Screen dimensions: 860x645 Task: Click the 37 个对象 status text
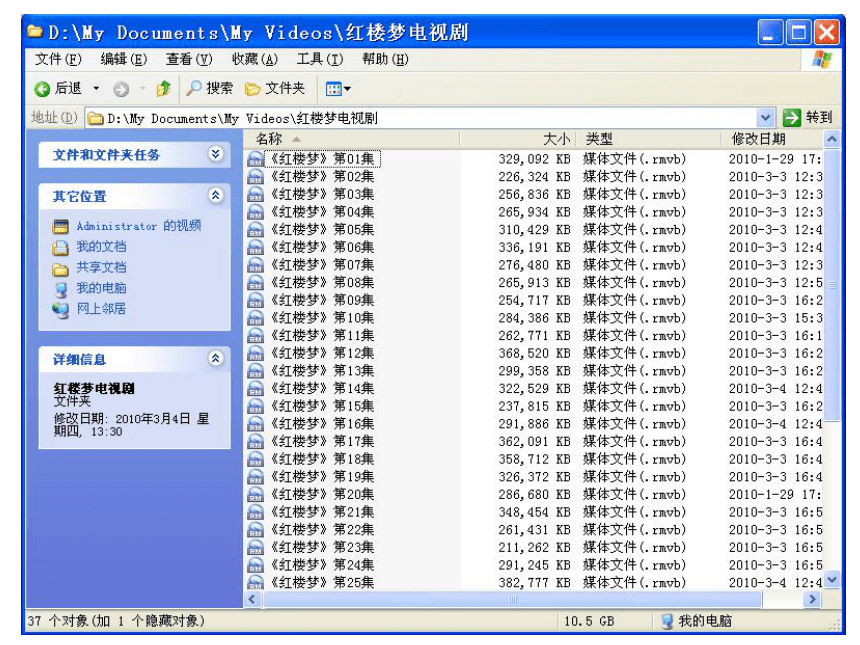click(x=116, y=621)
